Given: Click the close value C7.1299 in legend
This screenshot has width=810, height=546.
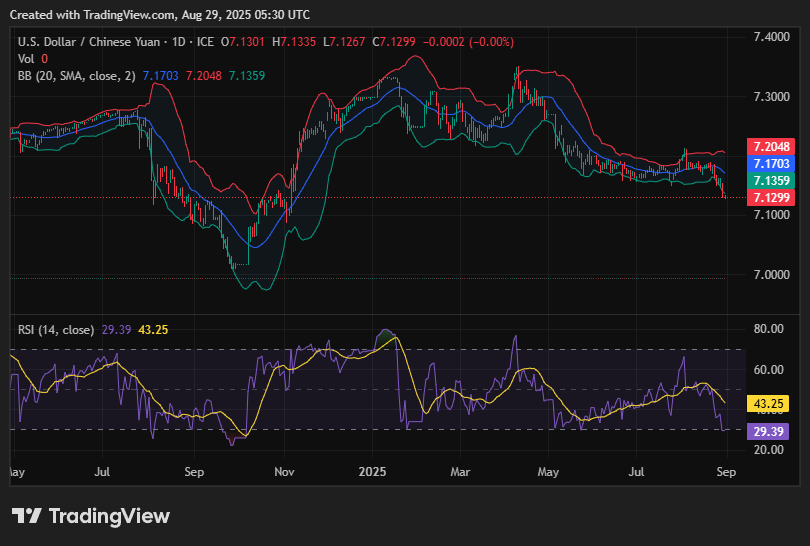Looking at the screenshot, I should [394, 42].
